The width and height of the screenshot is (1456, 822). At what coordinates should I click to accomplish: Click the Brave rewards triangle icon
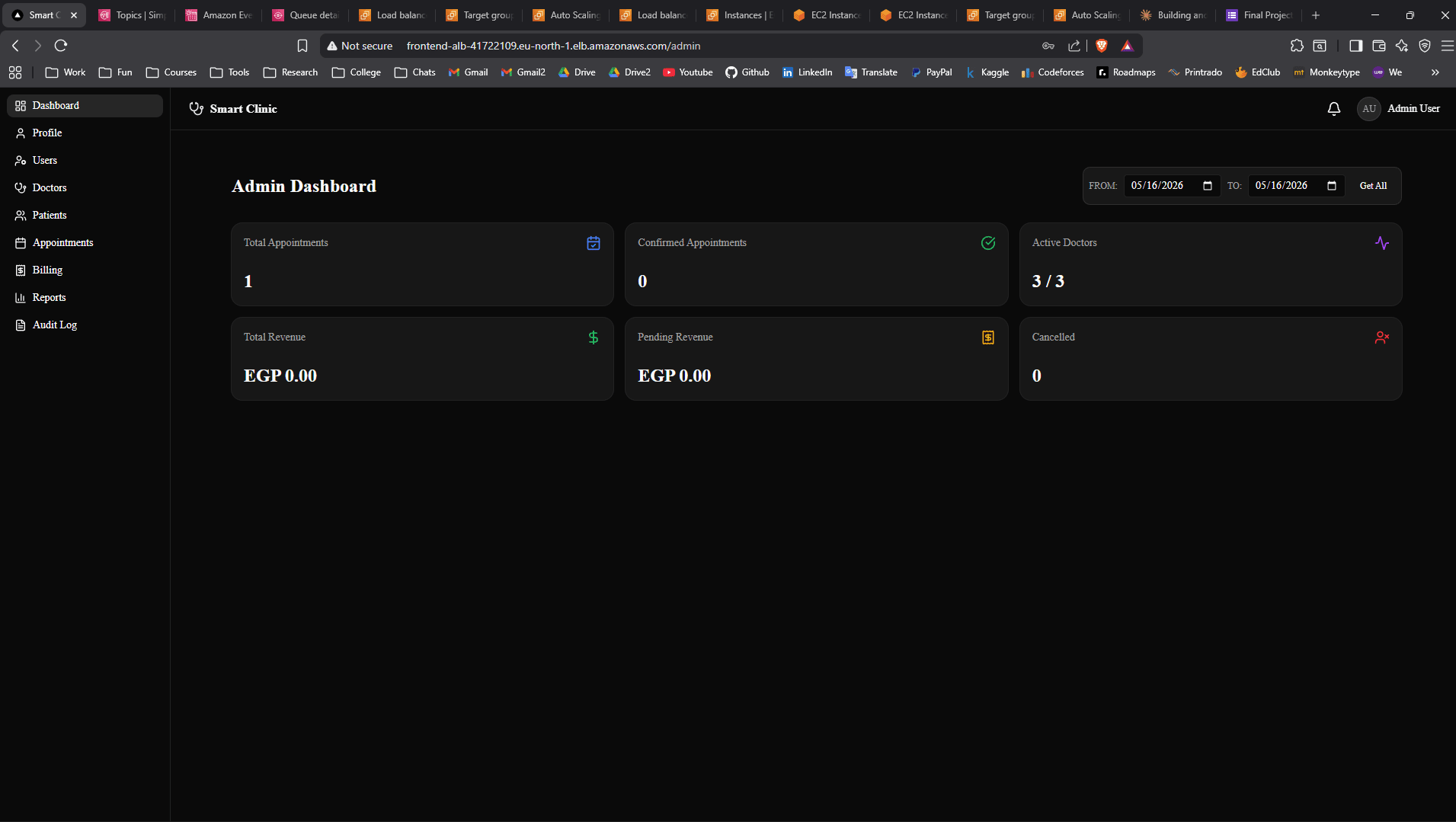point(1128,46)
